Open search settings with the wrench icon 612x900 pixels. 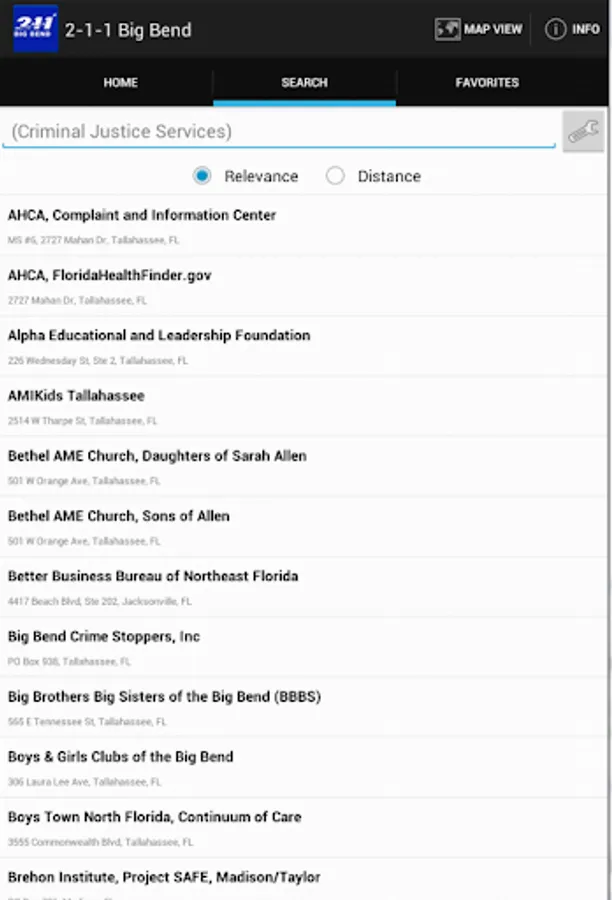point(583,131)
